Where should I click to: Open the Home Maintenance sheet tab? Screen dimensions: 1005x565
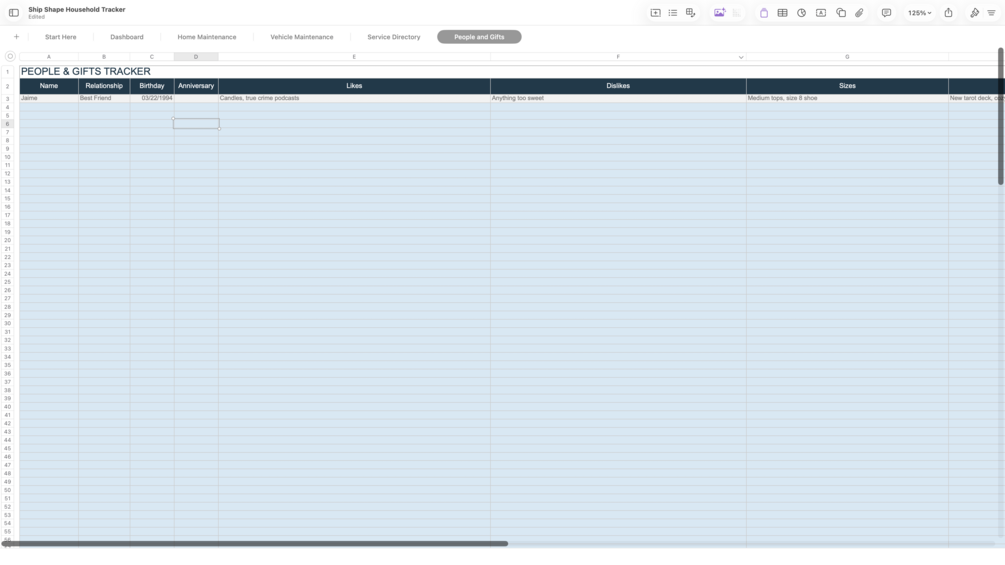pos(206,37)
